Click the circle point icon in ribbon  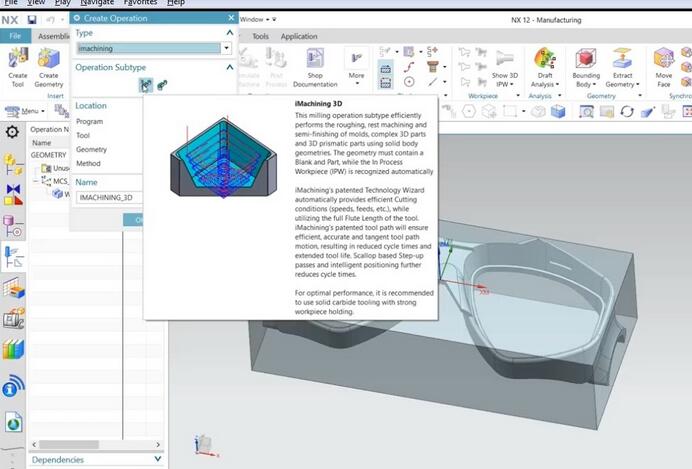click(x=409, y=82)
